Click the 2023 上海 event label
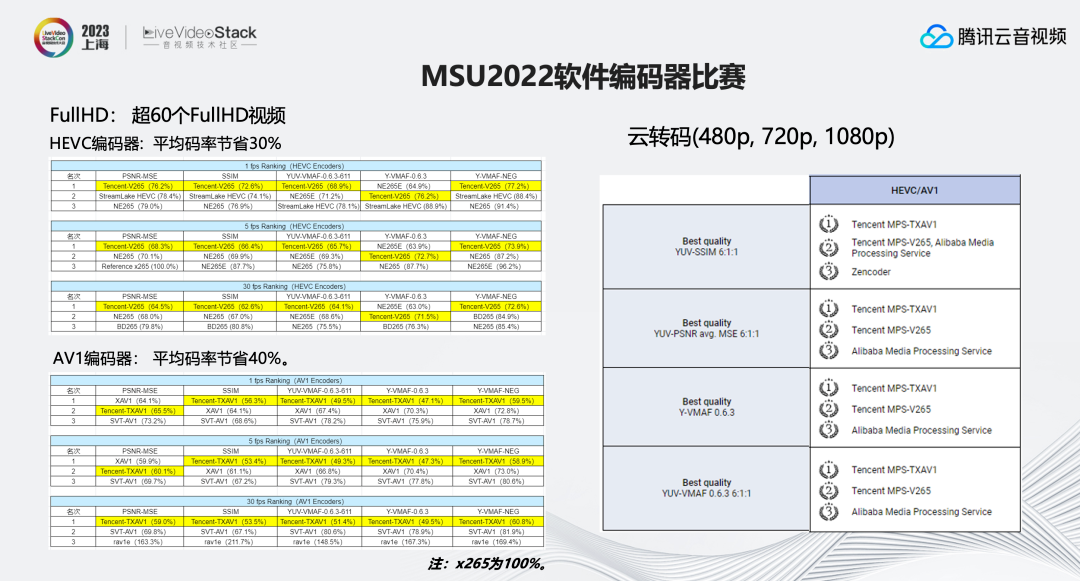Screen dimensions: 1080x581 95,37
